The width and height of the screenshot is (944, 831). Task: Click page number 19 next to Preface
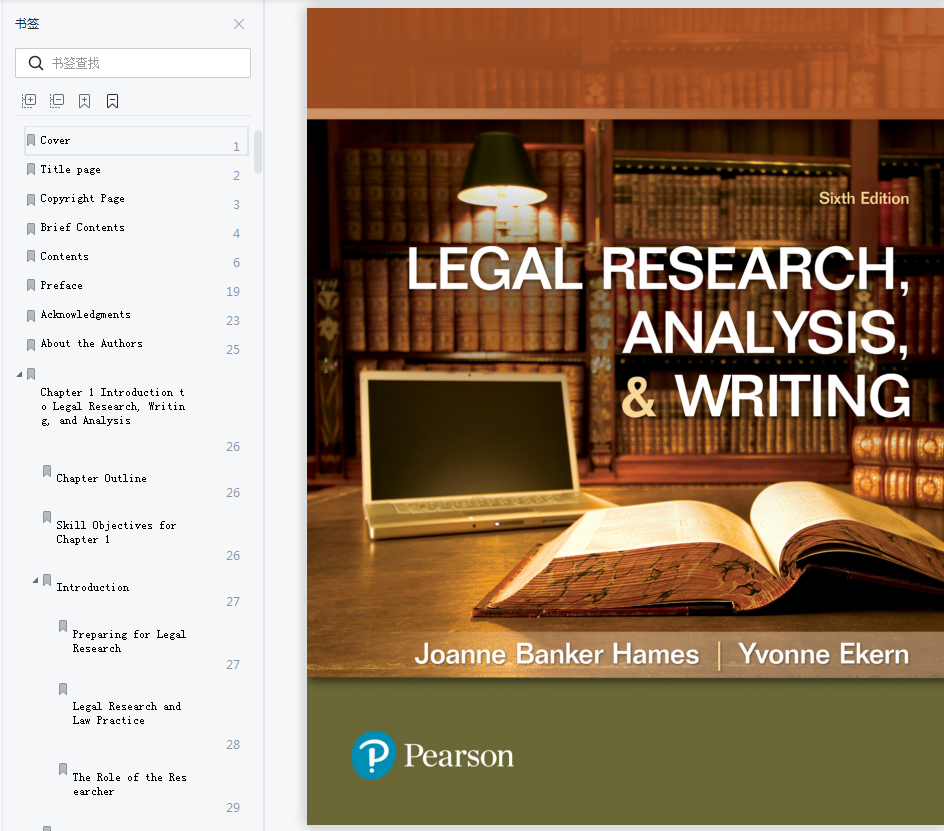tap(233, 292)
